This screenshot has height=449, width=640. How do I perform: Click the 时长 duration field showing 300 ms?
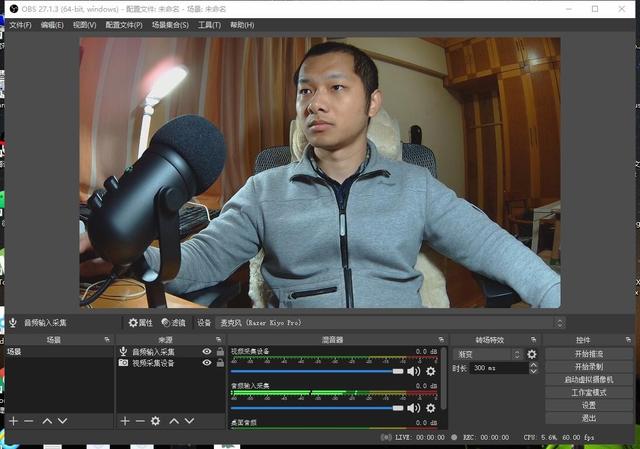pos(496,368)
